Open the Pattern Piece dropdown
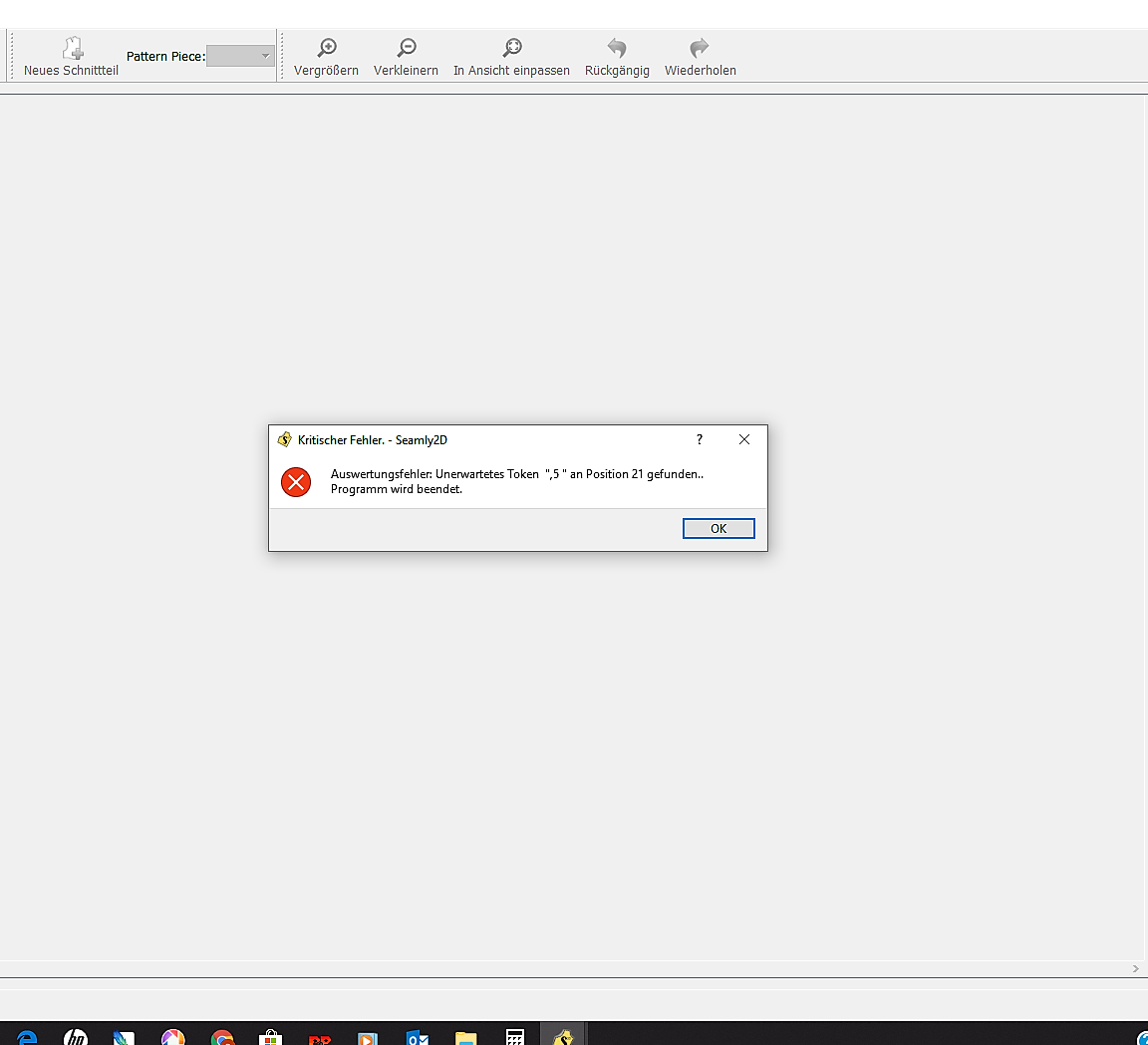 click(240, 57)
